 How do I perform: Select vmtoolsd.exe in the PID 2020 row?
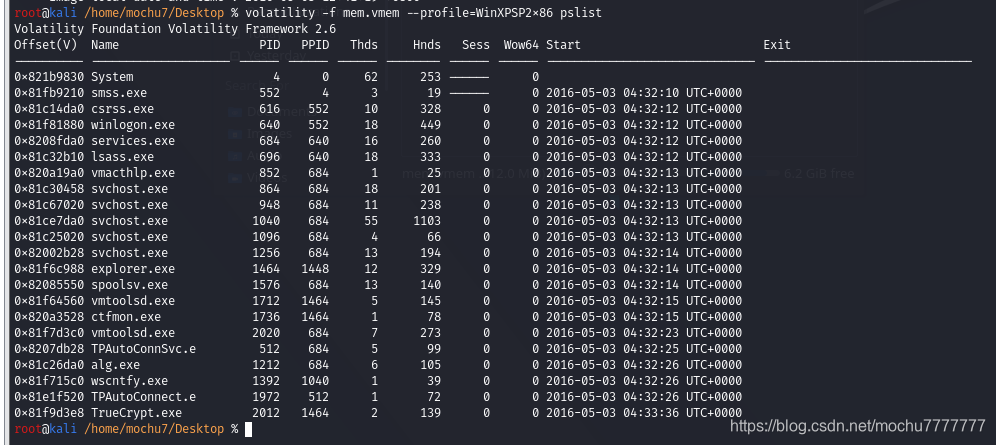pos(133,333)
